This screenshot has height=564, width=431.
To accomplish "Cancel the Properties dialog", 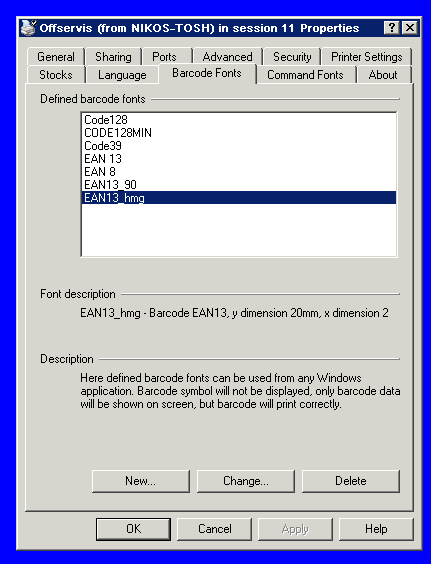I will tap(215, 529).
